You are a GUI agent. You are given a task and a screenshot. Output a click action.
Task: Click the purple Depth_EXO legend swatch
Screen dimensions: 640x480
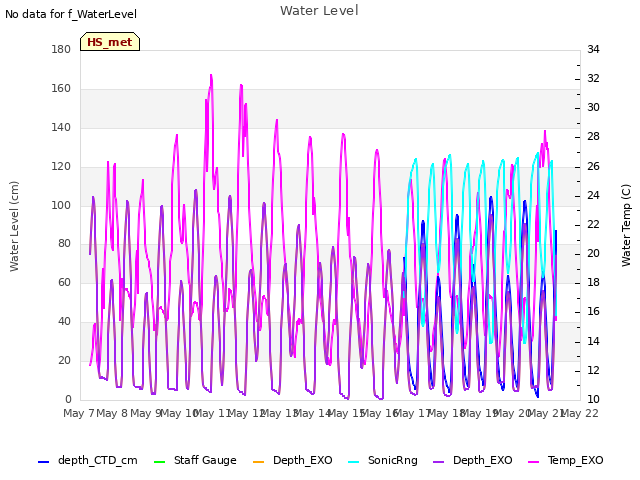[438, 462]
